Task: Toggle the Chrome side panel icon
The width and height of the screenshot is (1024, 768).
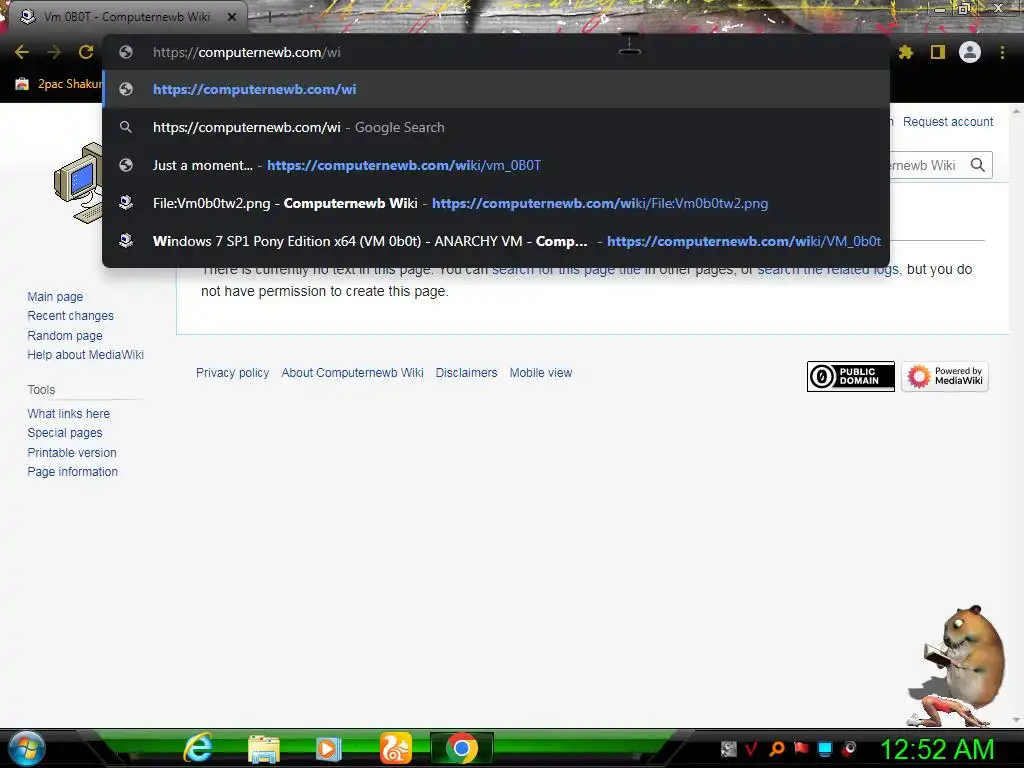Action: tap(938, 52)
